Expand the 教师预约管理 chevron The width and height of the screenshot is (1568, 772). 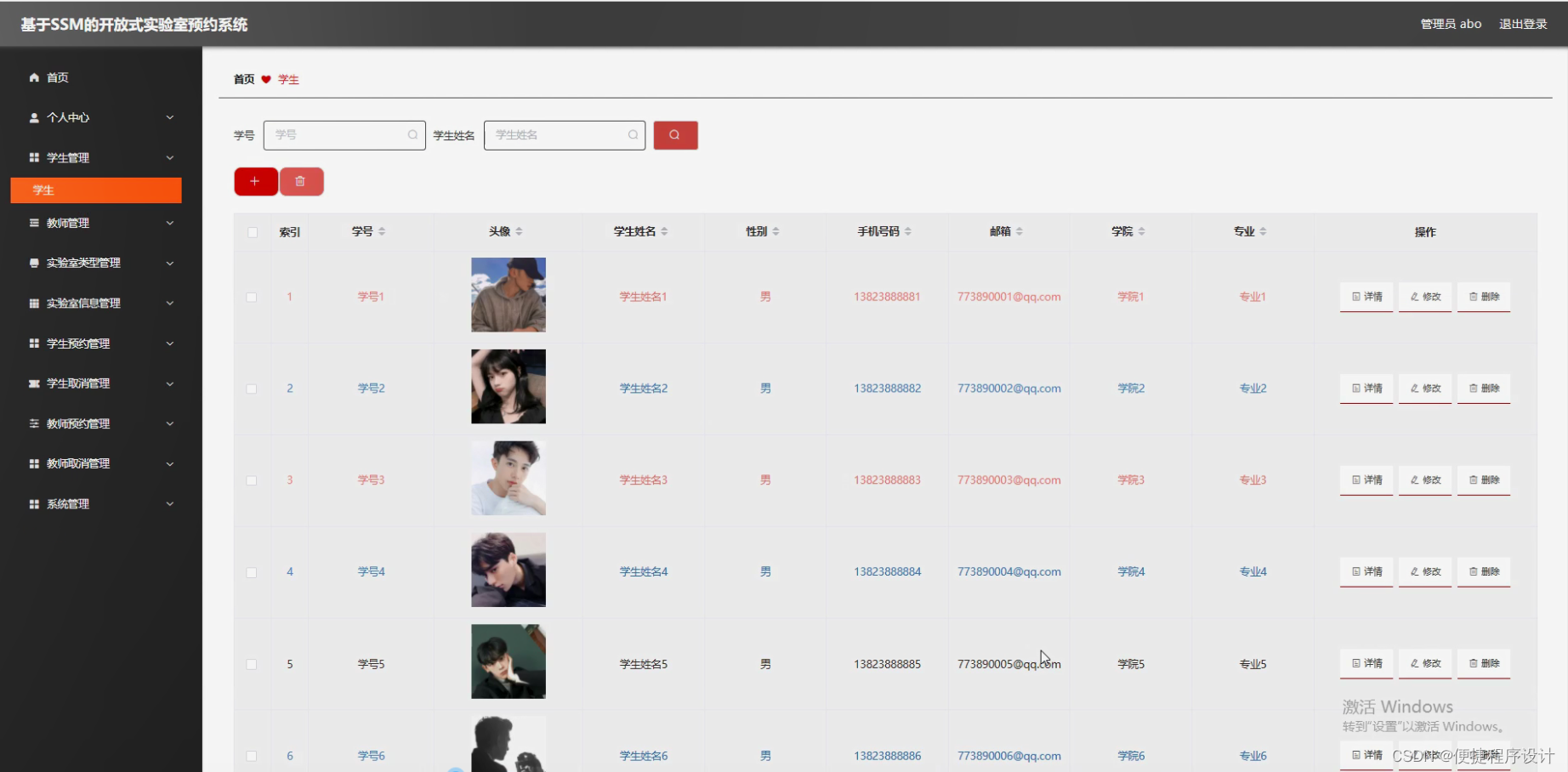(x=170, y=423)
